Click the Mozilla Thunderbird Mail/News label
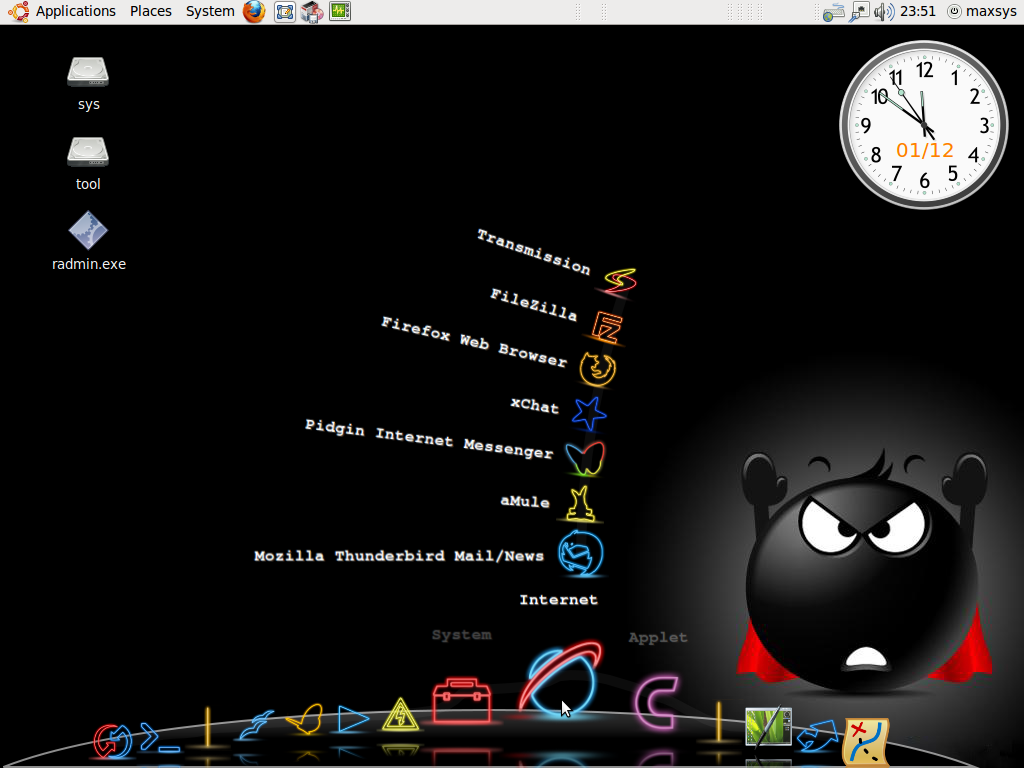 [399, 556]
